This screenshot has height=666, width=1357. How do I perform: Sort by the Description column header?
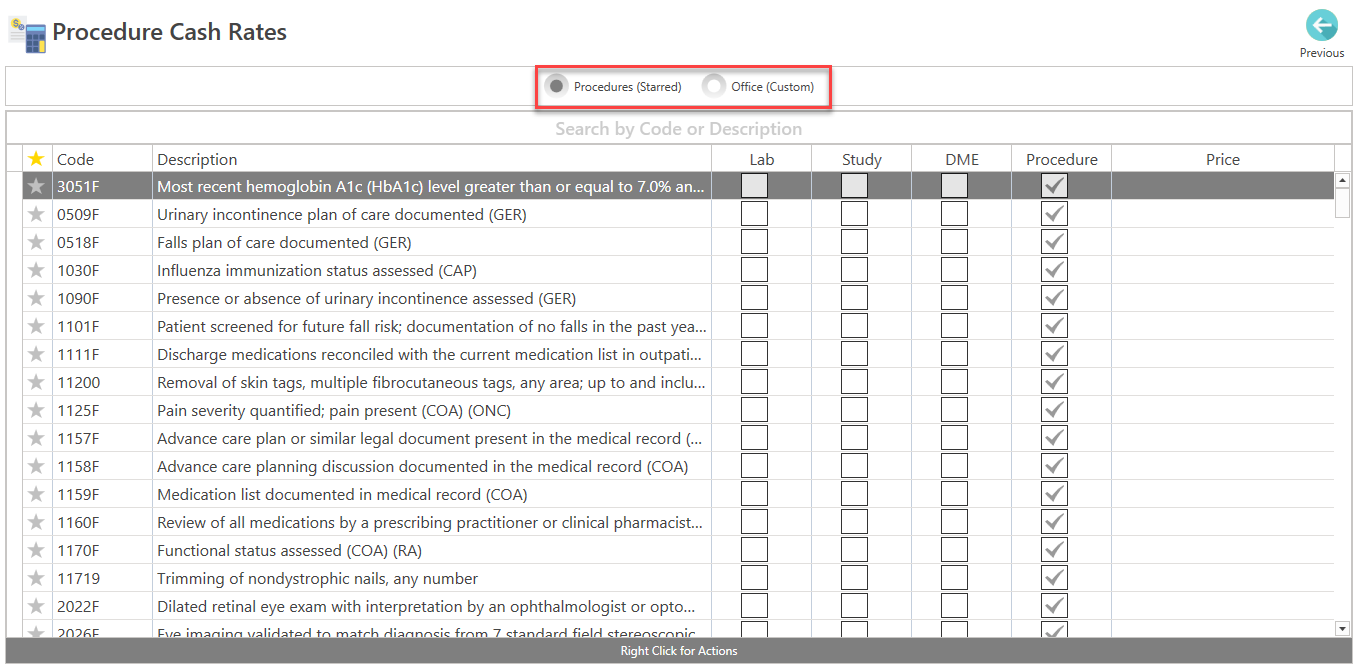(432, 159)
